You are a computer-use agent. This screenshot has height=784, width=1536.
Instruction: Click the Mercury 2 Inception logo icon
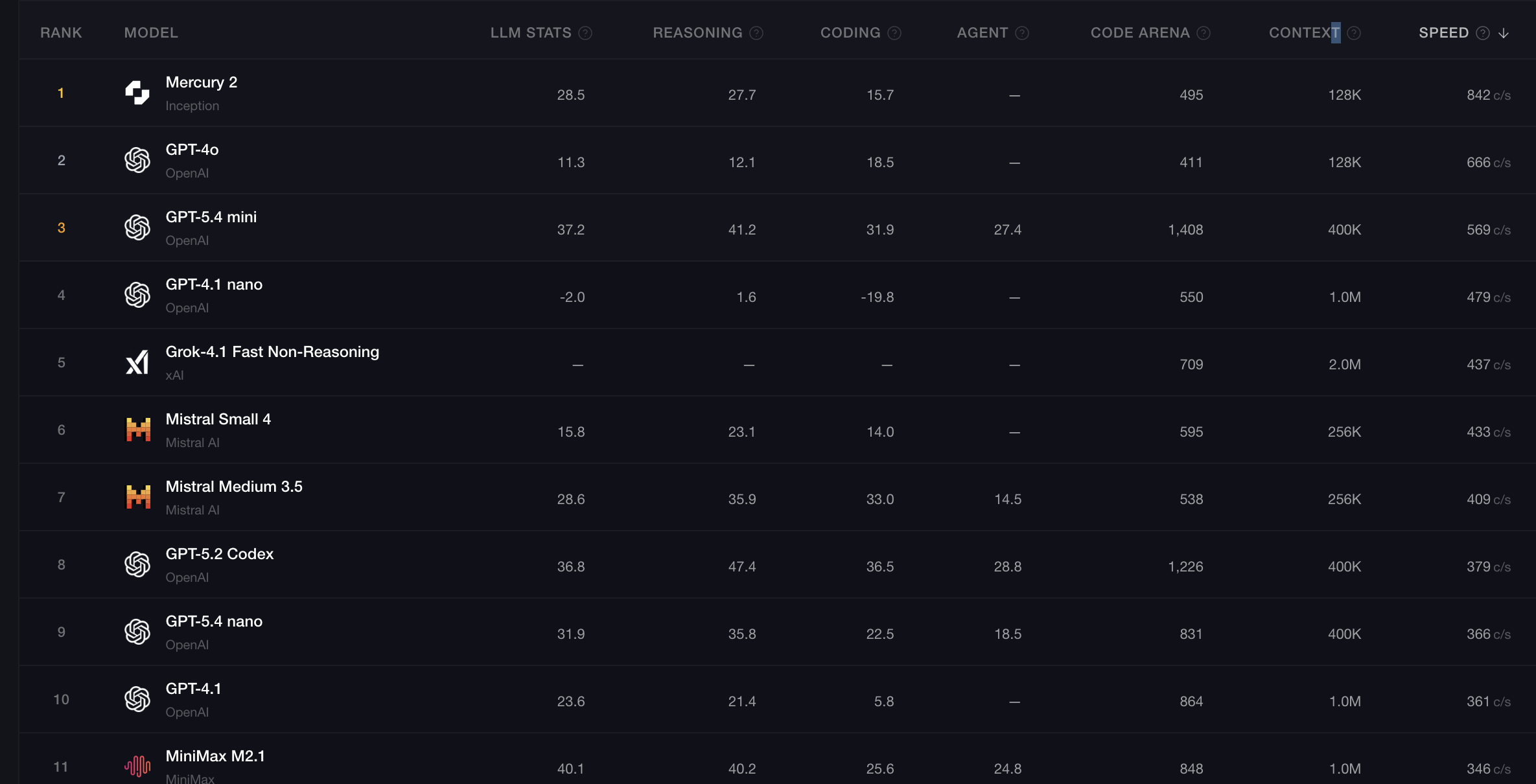pyautogui.click(x=137, y=93)
